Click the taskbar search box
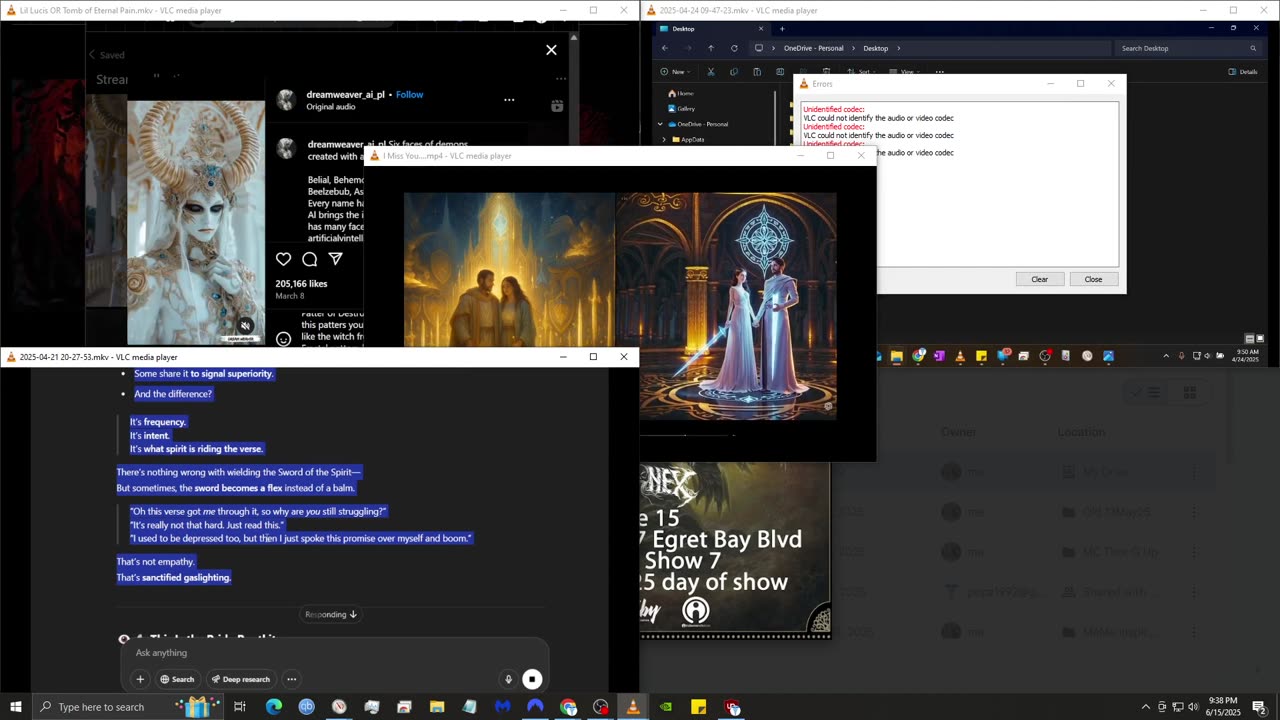 click(127, 707)
